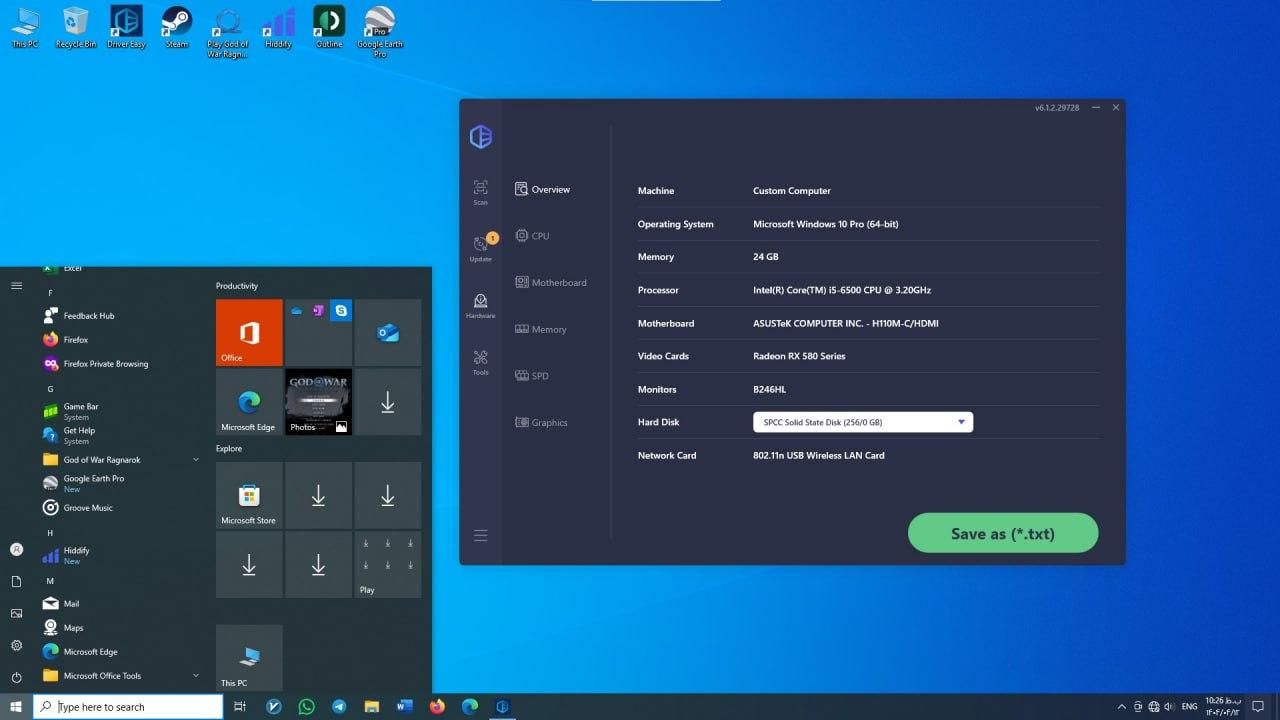Click the Windows Start button
This screenshot has width=1280, height=720.
(16, 707)
